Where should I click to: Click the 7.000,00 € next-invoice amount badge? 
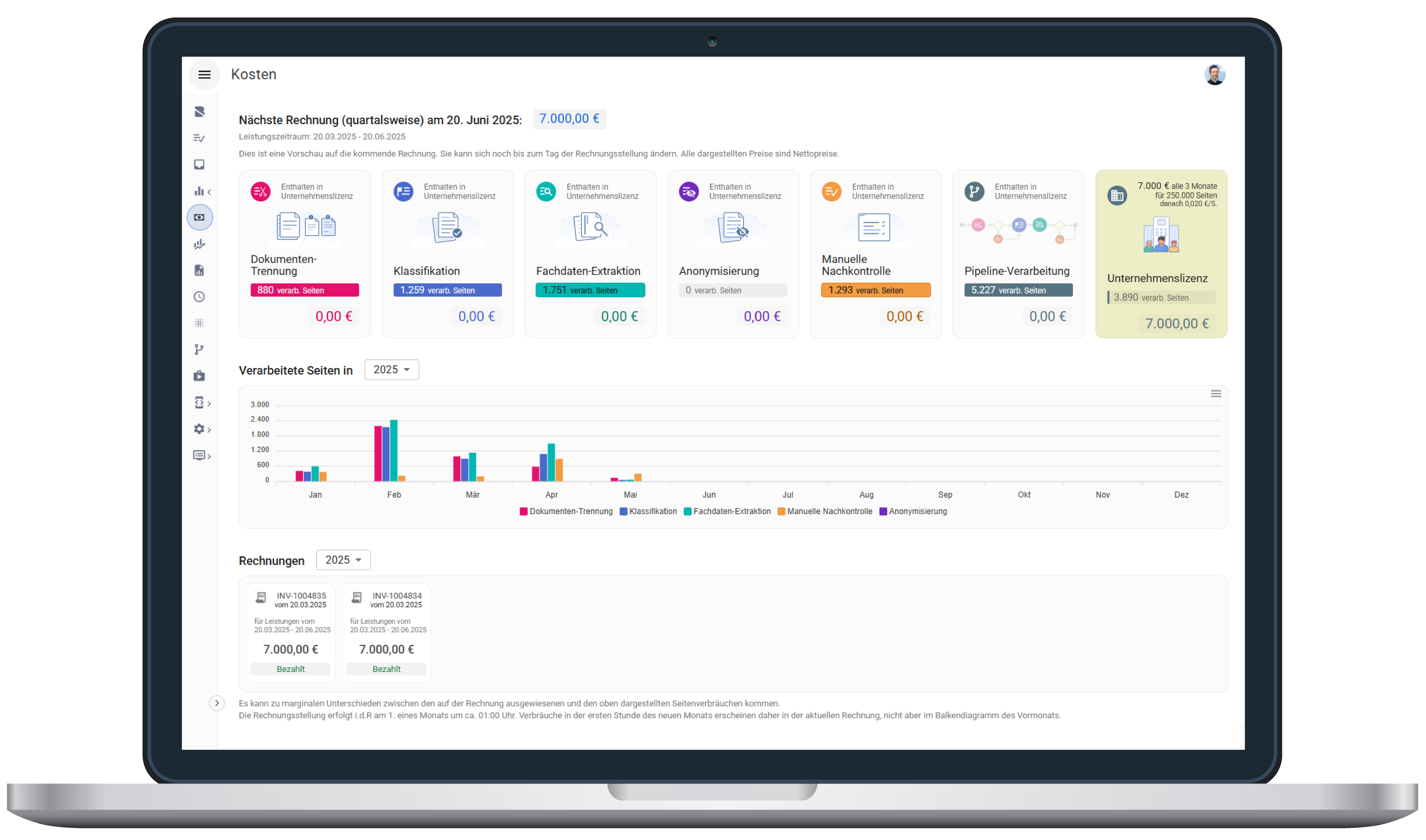569,119
